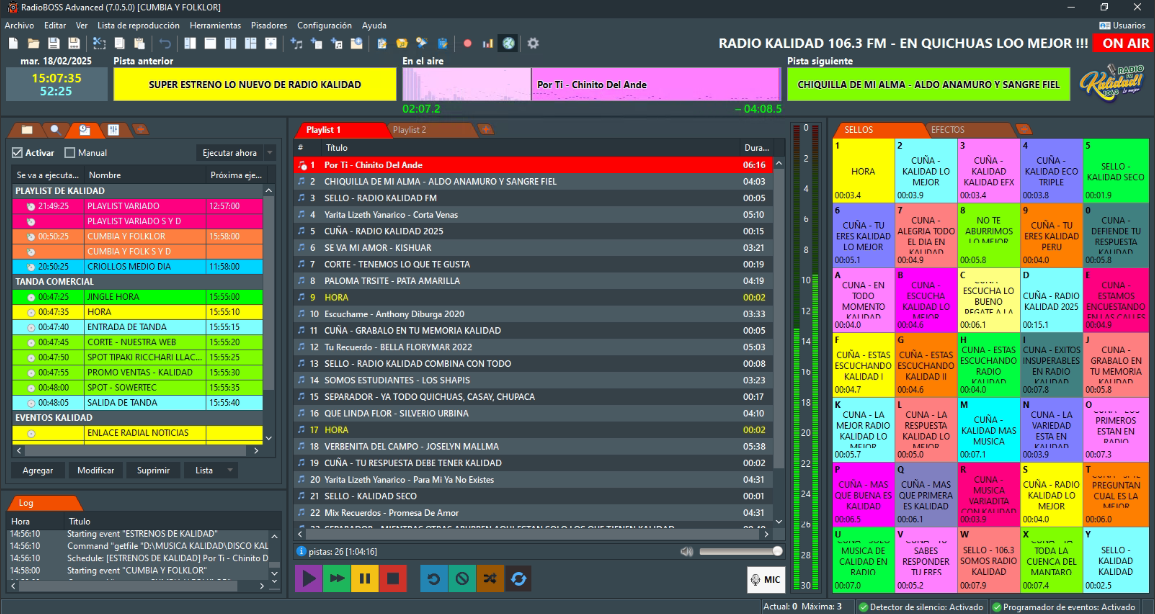
Task: Trigger cart D CUÑA - RADIO KALIDAD 2025
Action: point(1051,300)
